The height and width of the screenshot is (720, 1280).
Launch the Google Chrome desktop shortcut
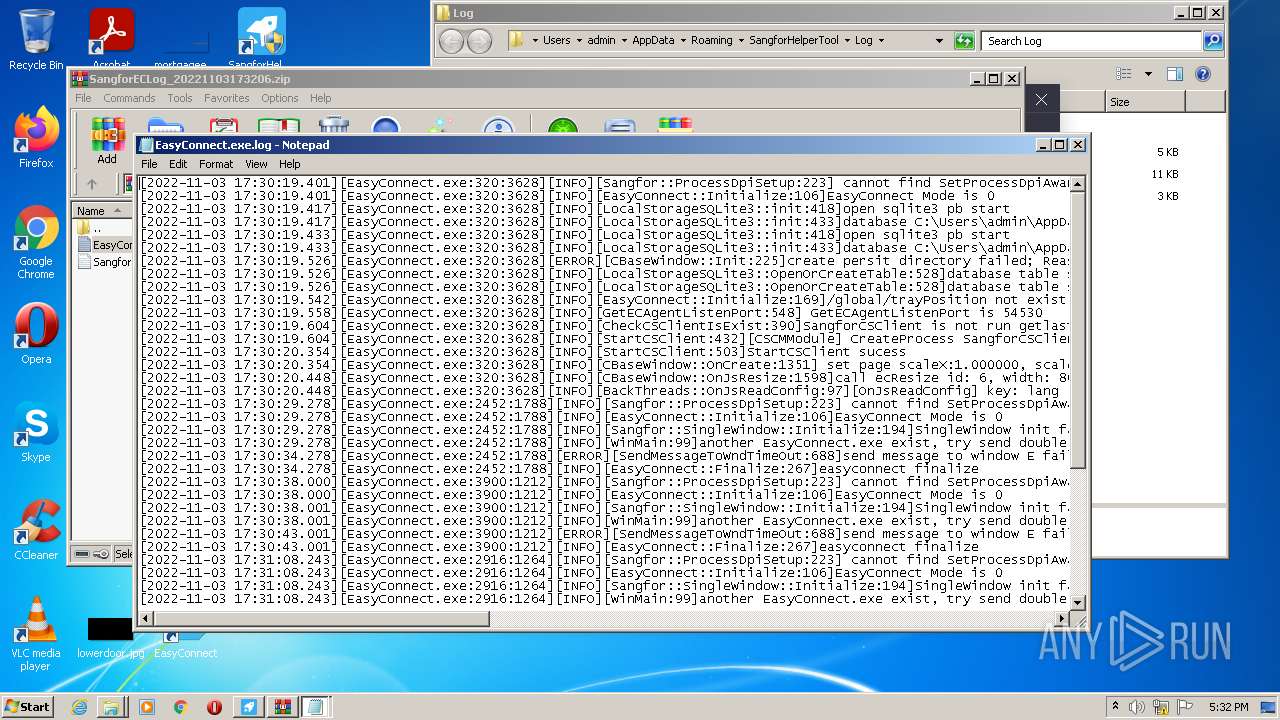tap(36, 242)
